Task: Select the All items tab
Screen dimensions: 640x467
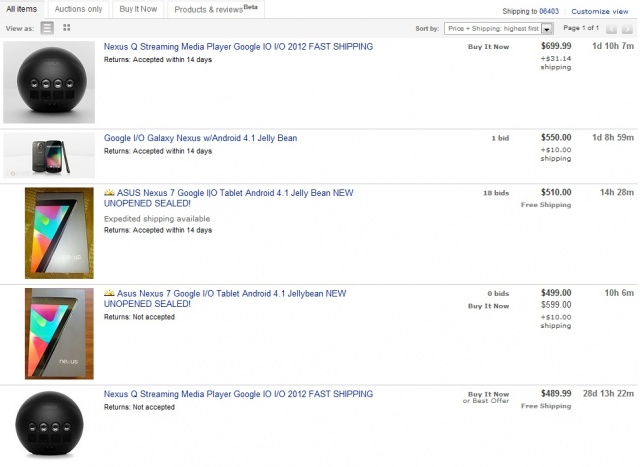Action: [x=22, y=9]
